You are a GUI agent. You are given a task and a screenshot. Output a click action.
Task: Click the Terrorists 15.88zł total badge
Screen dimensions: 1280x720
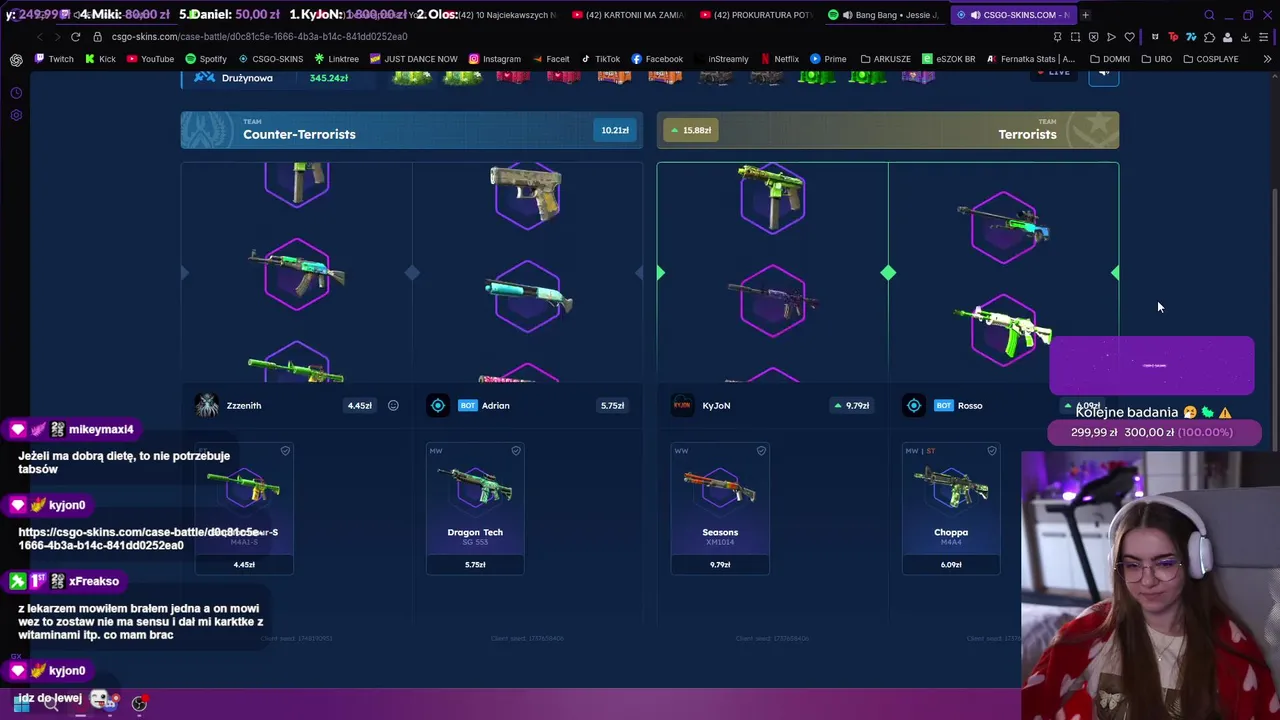(x=691, y=130)
